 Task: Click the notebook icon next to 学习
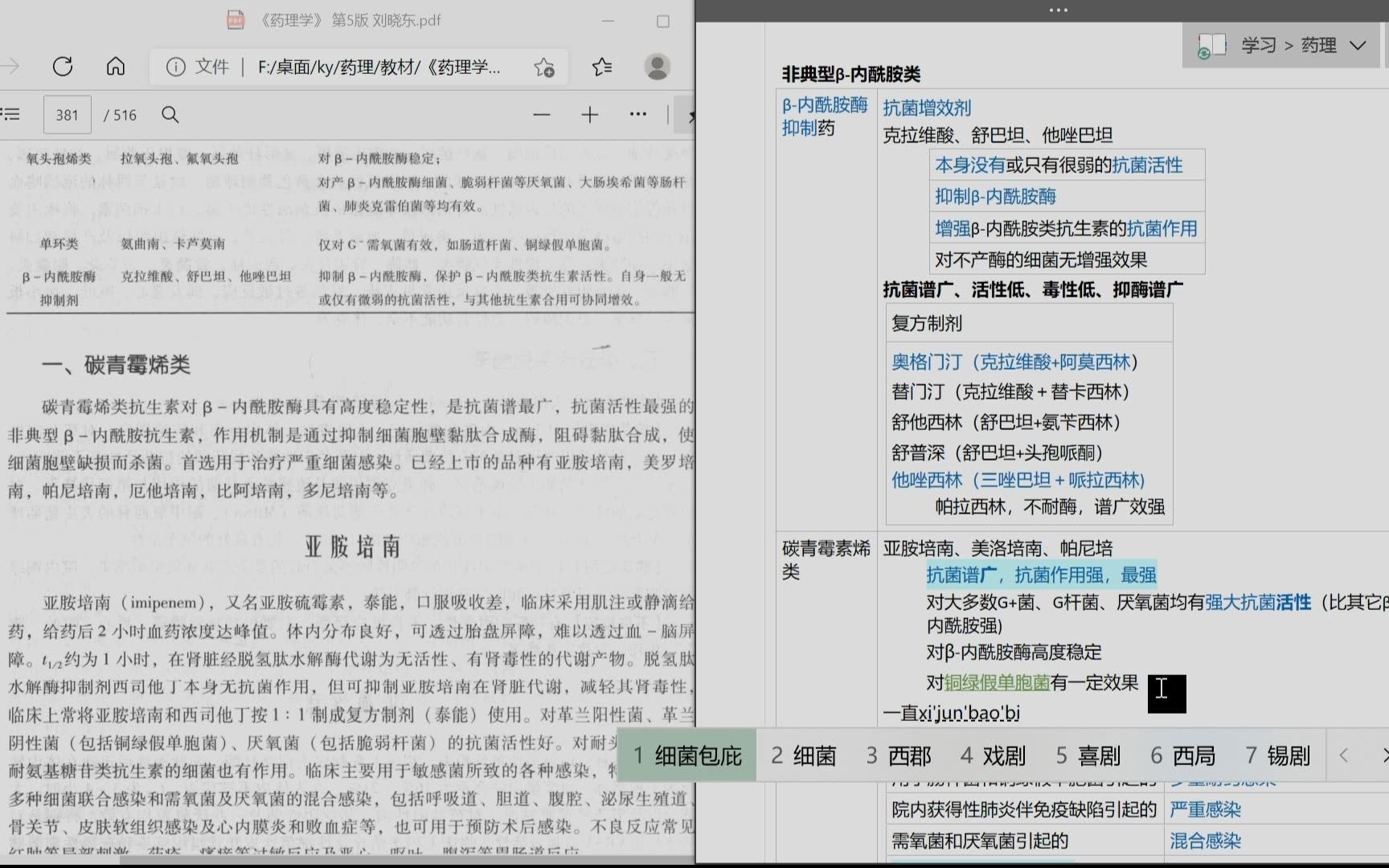(1211, 46)
